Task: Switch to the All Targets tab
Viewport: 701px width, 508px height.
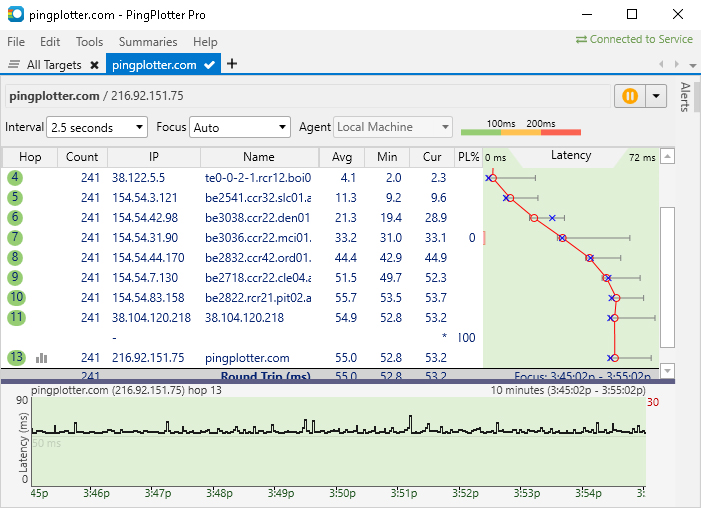Action: point(55,65)
